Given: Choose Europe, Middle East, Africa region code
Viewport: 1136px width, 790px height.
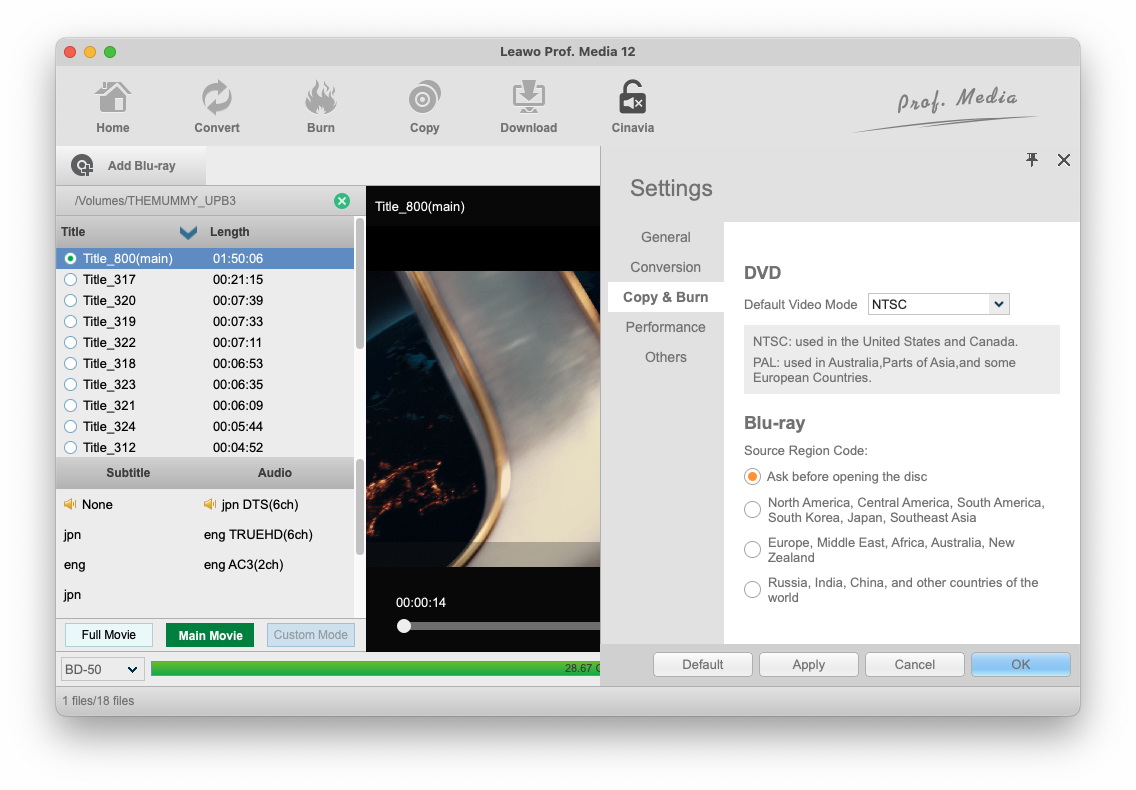Looking at the screenshot, I should pos(753,550).
